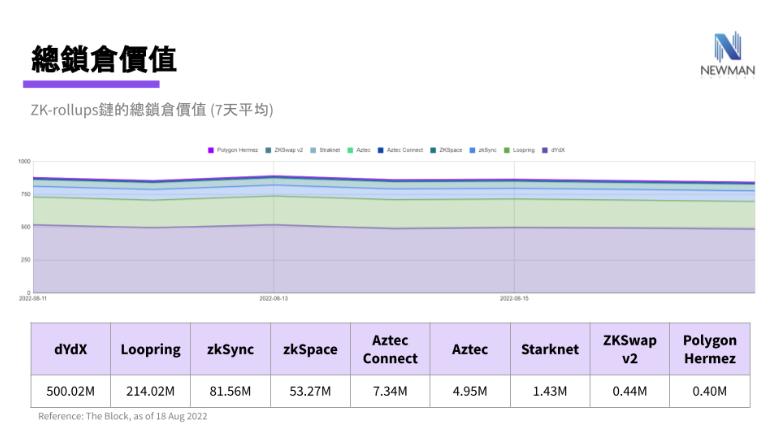
Task: Click the dYdX table header cell
Action: click(x=70, y=349)
